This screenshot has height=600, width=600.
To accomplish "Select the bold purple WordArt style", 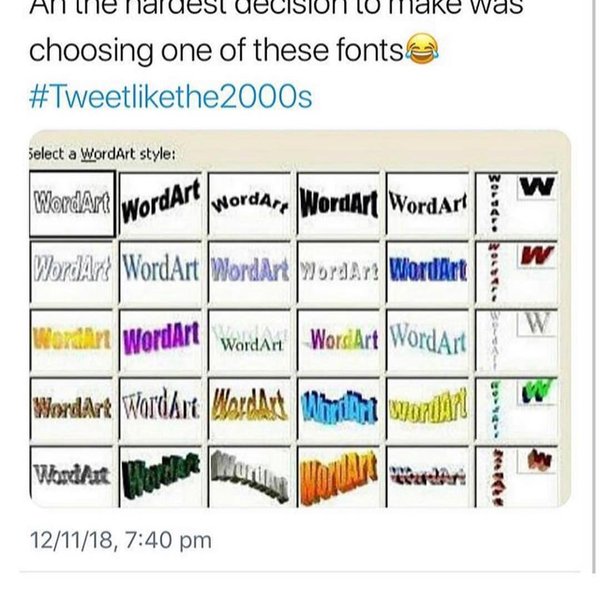I will 161,334.
